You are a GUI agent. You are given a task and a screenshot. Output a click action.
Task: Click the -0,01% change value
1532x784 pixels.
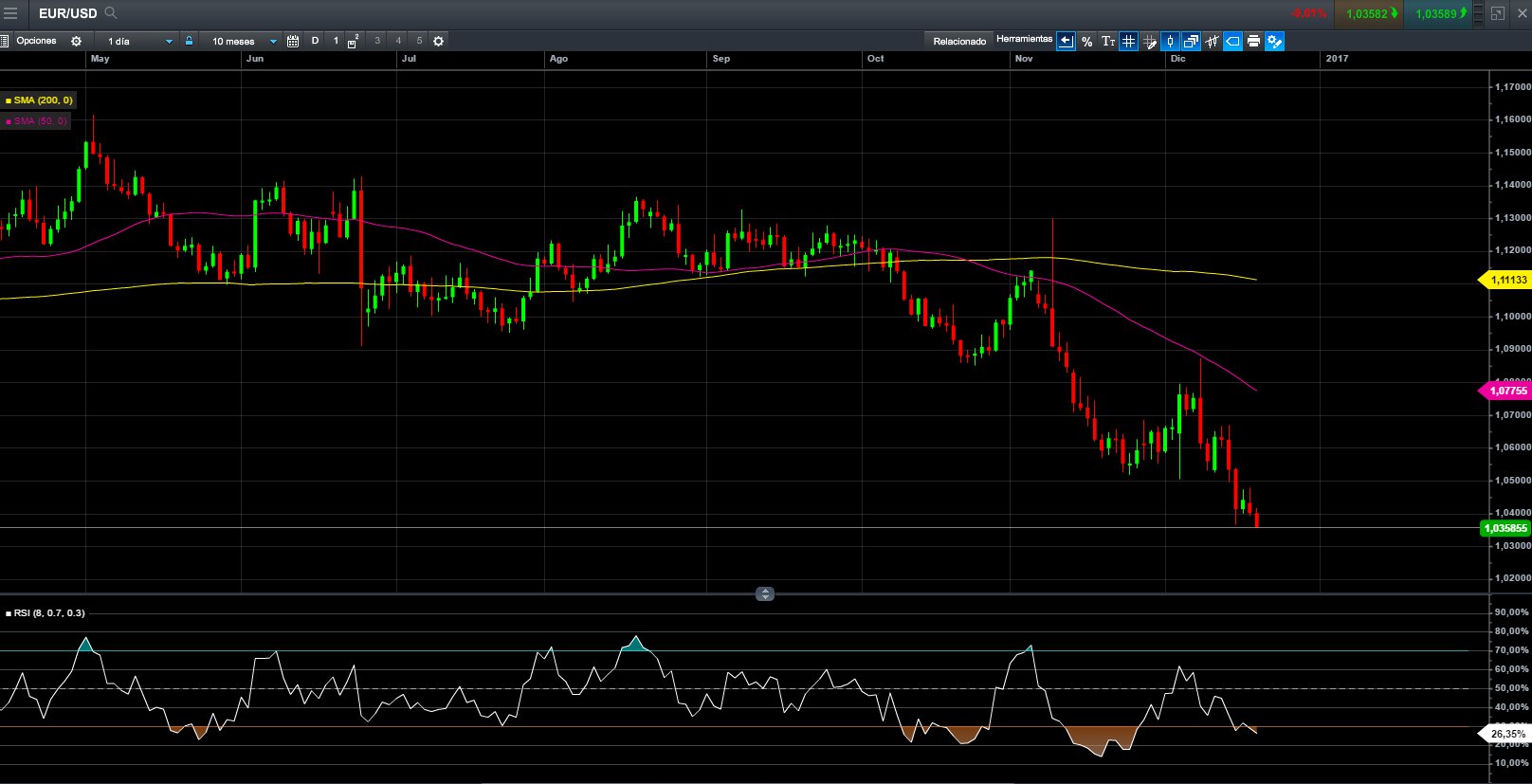click(1307, 14)
